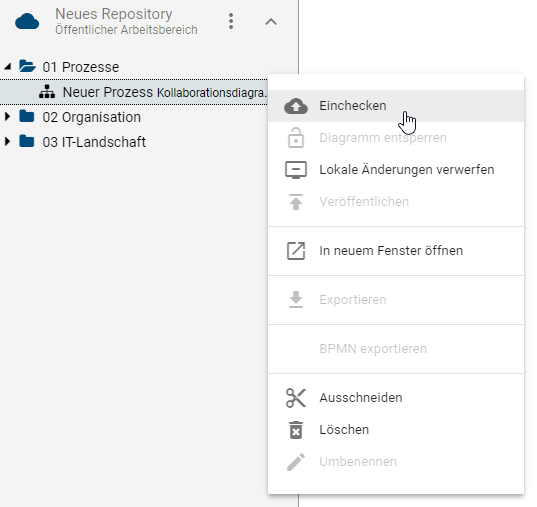Screen dimensions: 537x507
Task: Choose Lokale Änderungen verwerfen
Action: [x=396, y=170]
